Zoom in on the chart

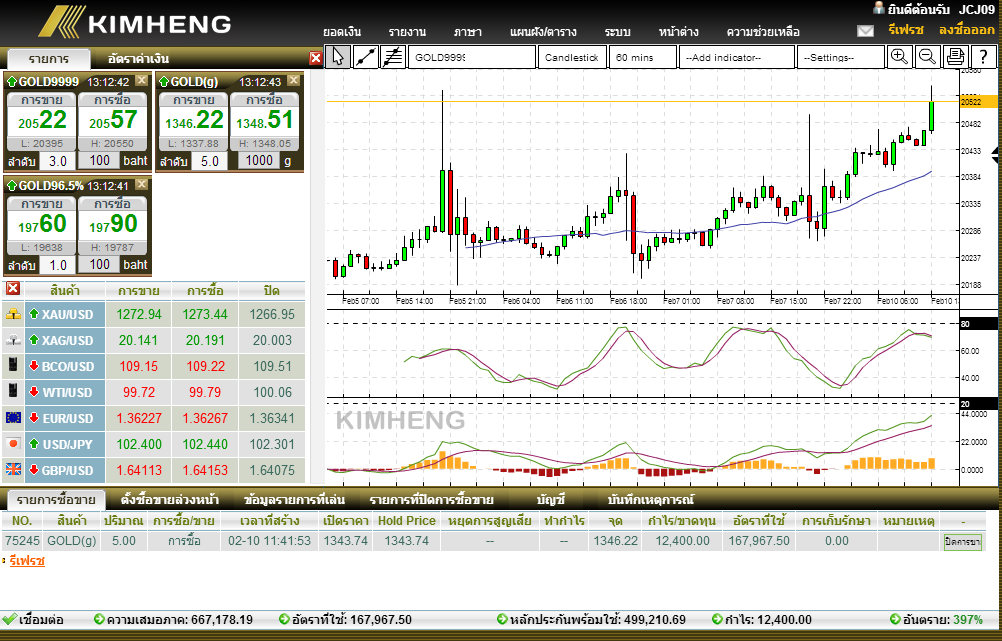coord(899,57)
